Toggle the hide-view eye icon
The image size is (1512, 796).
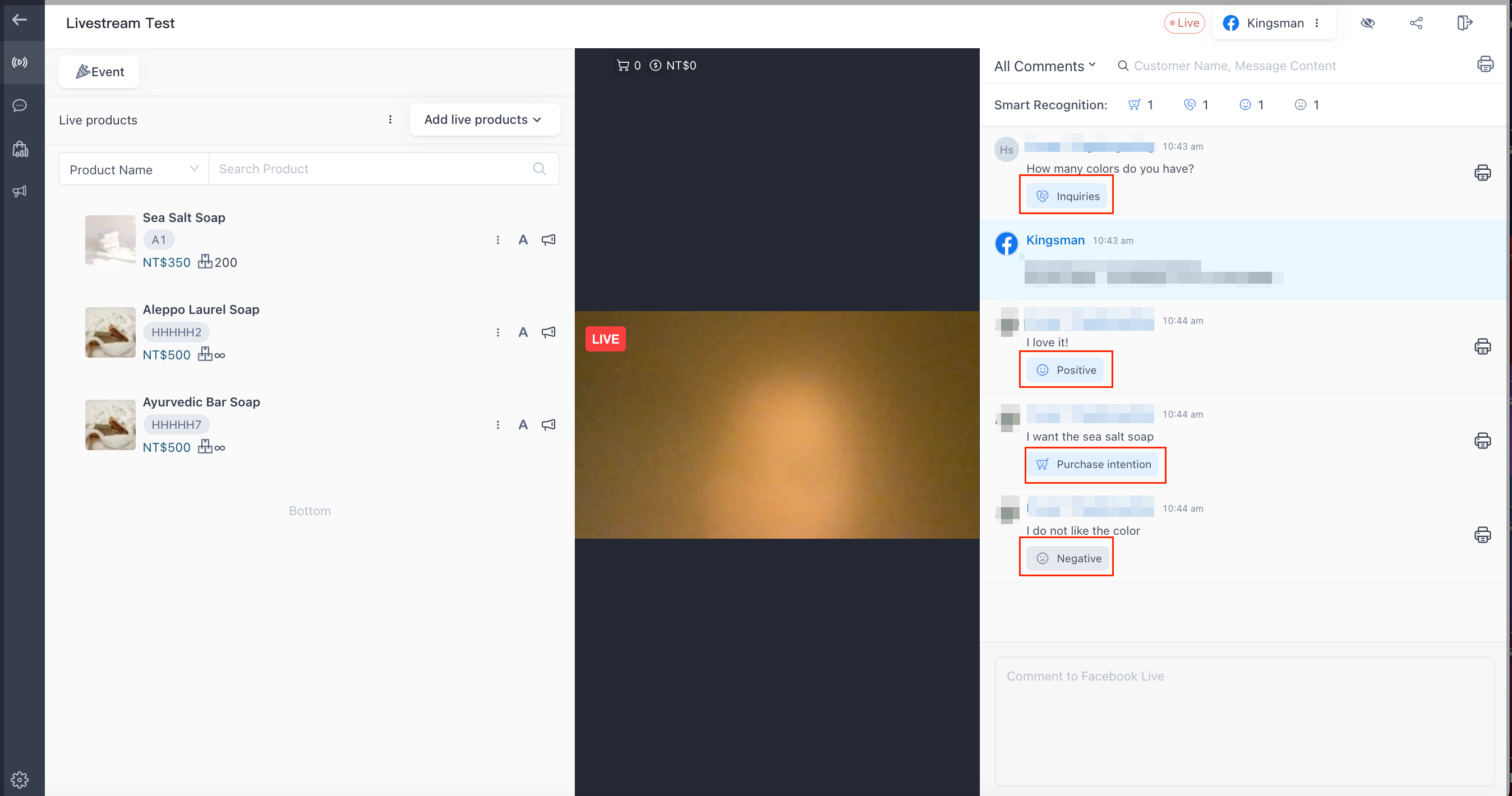[x=1368, y=23]
